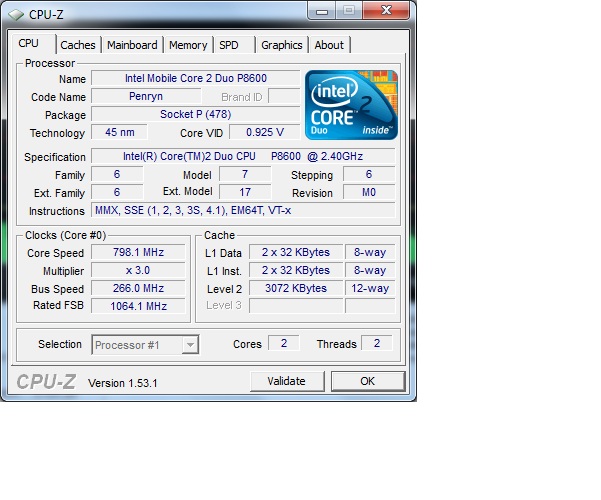Click the Intel Core 2 Duo logo
The height and width of the screenshot is (500, 601).
351,105
